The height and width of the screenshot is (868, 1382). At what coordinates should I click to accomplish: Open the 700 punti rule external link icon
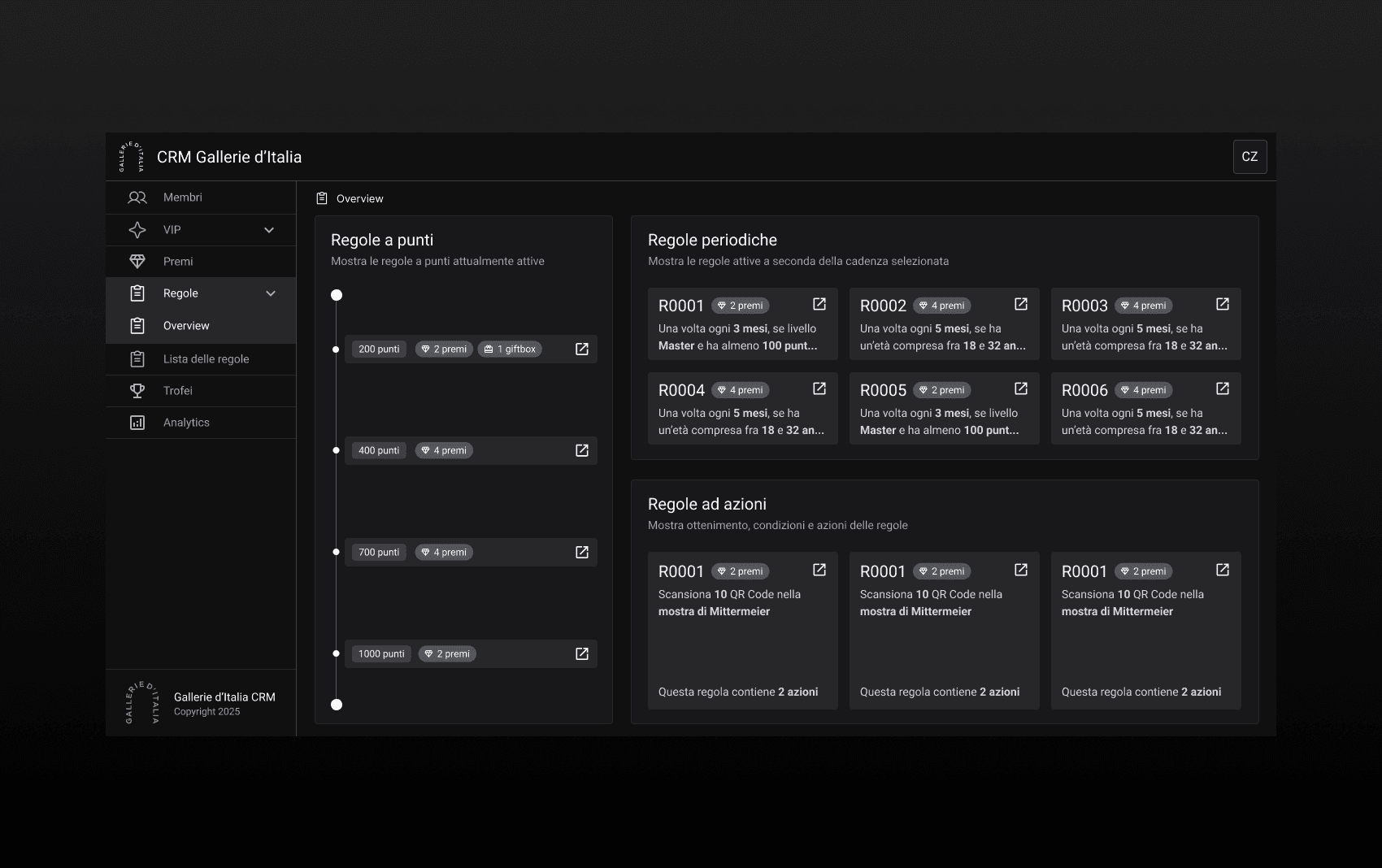pyautogui.click(x=582, y=552)
